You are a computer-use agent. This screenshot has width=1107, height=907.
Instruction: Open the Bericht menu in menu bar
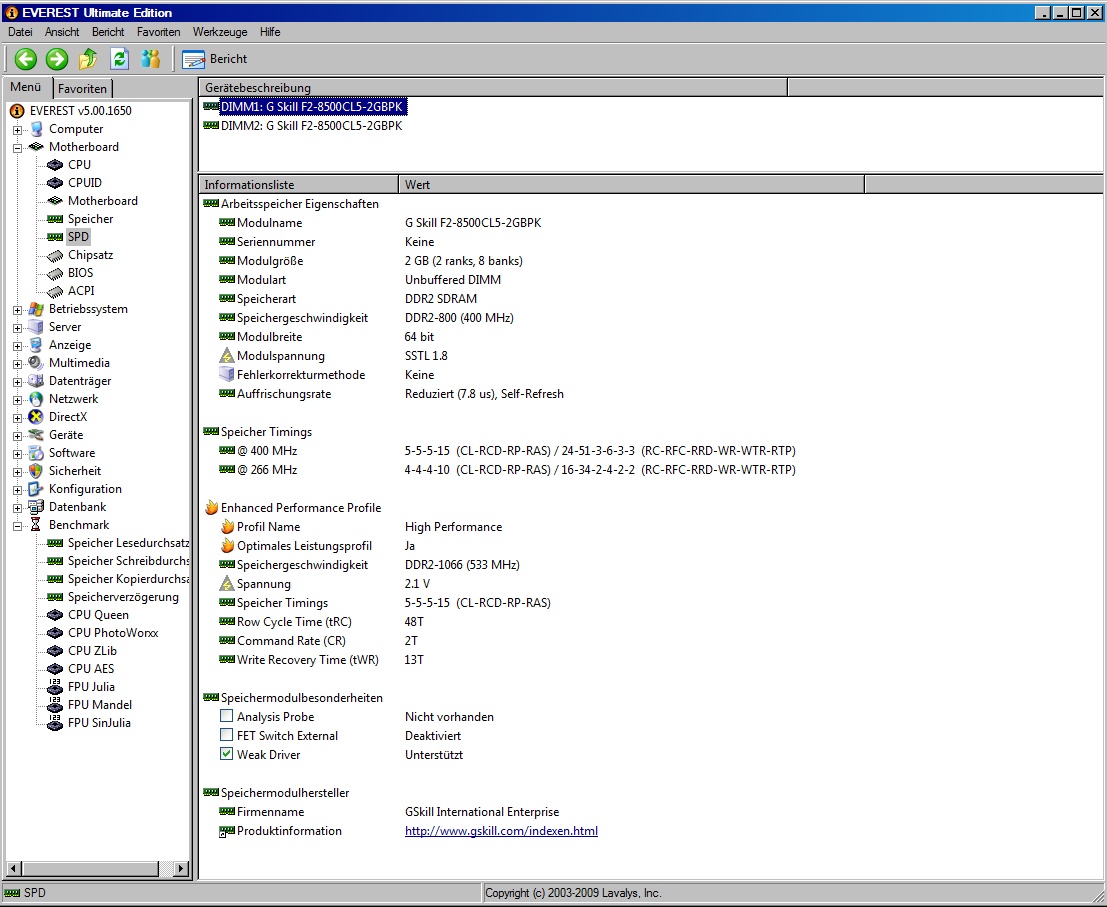(x=108, y=32)
